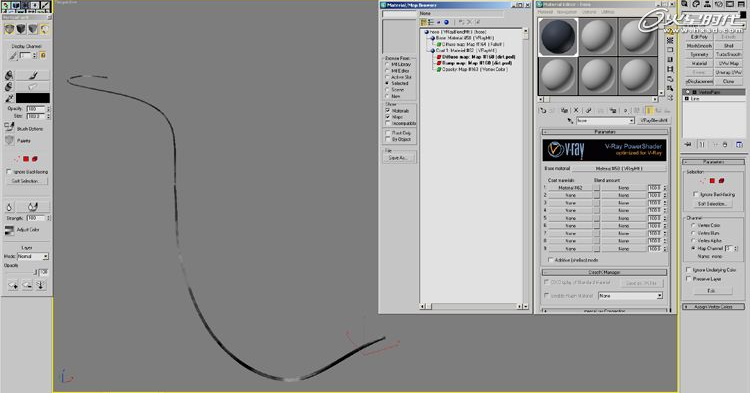Click the blur brush button

(x=33, y=207)
